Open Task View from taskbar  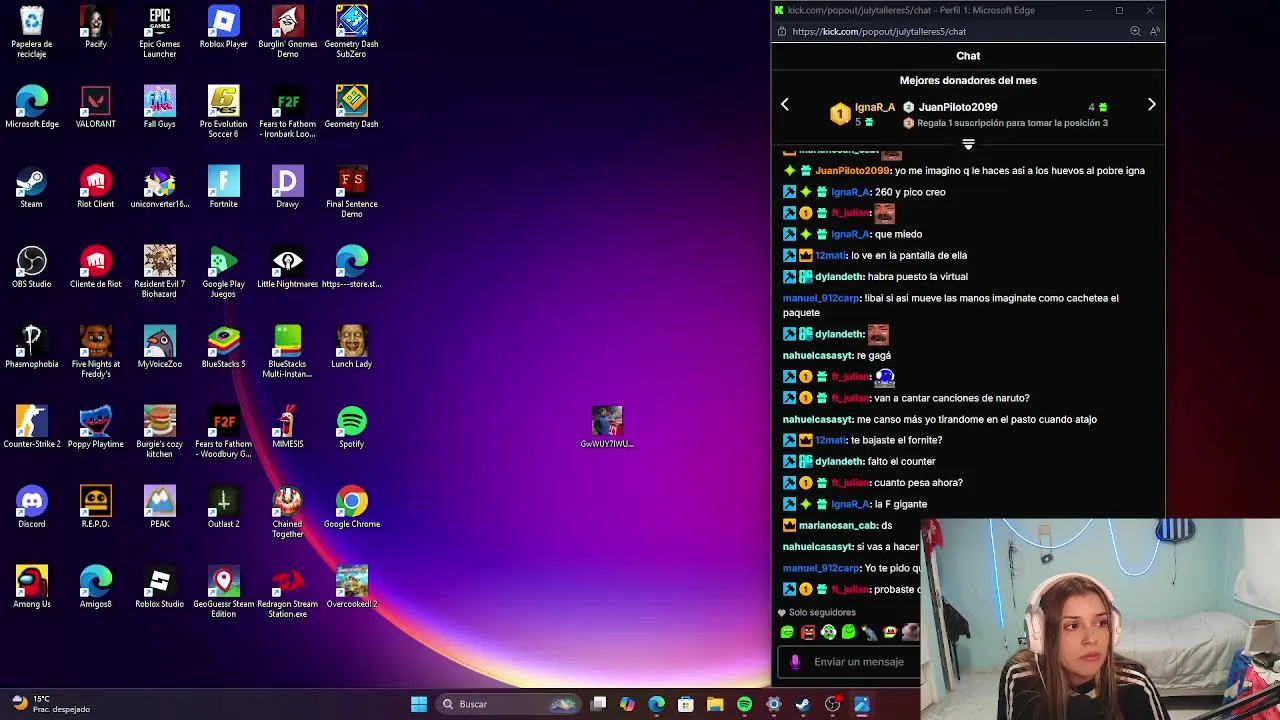click(598, 704)
